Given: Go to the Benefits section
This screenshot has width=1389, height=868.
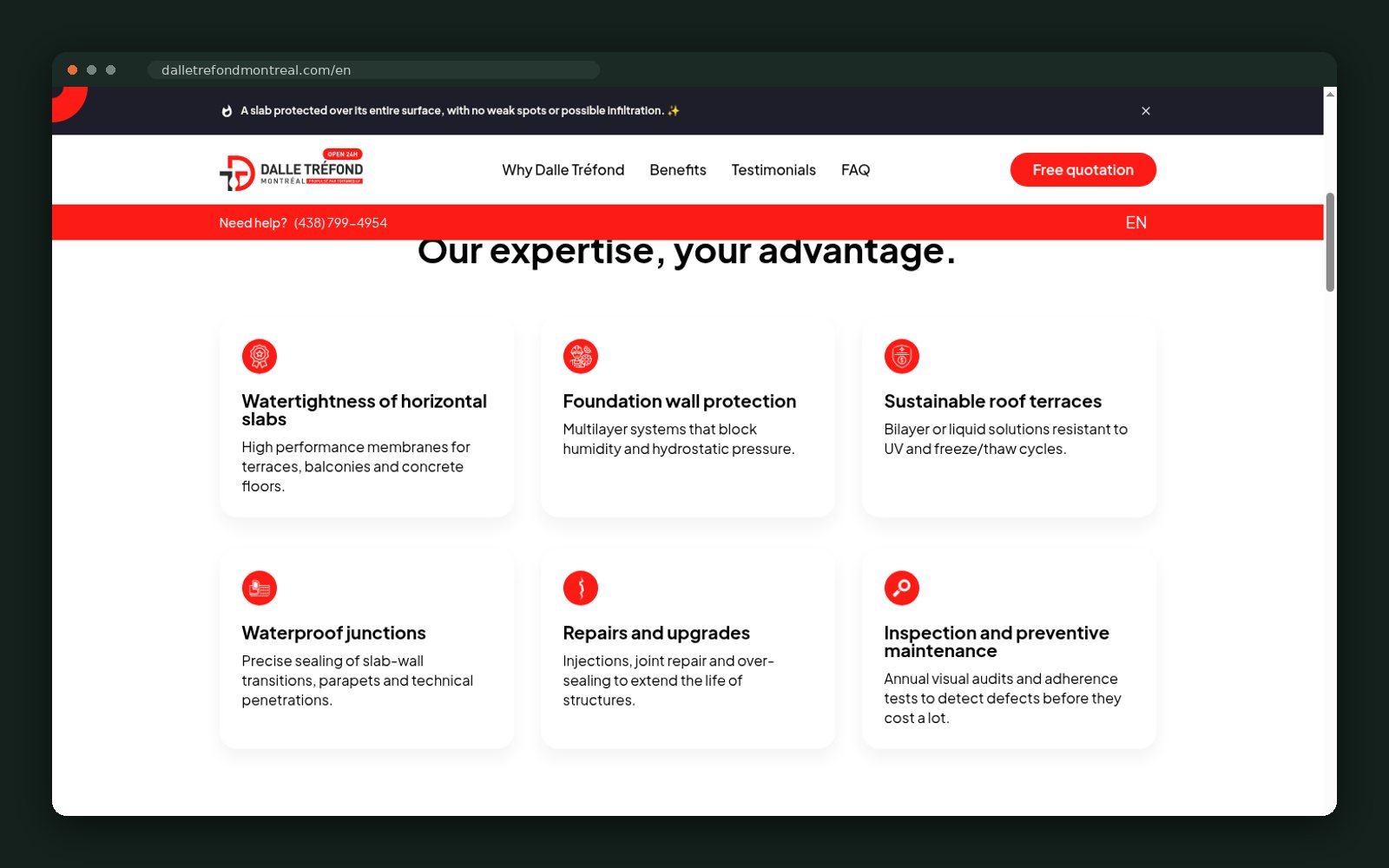Looking at the screenshot, I should [678, 170].
